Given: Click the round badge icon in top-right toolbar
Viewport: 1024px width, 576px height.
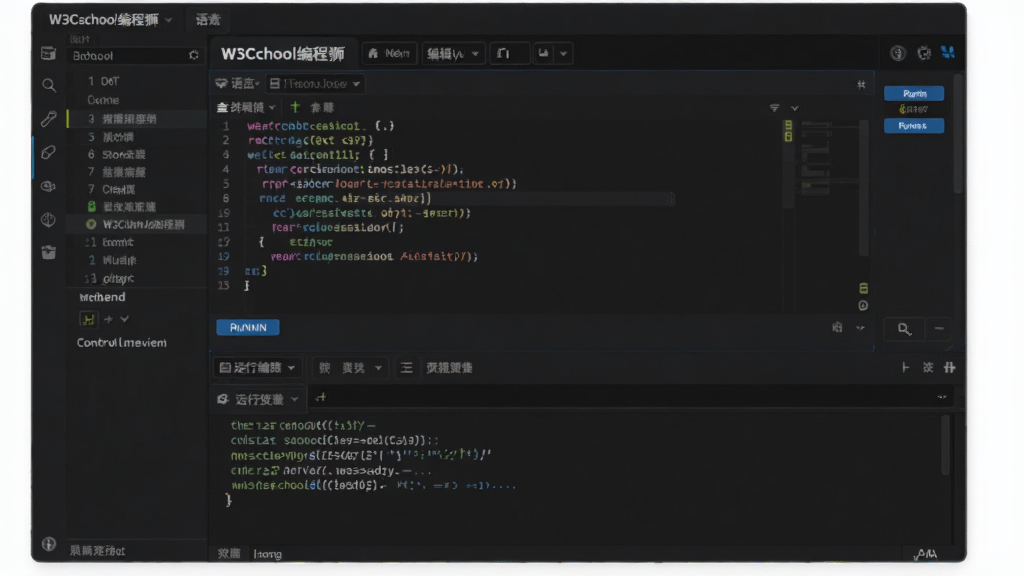Looking at the screenshot, I should [898, 54].
